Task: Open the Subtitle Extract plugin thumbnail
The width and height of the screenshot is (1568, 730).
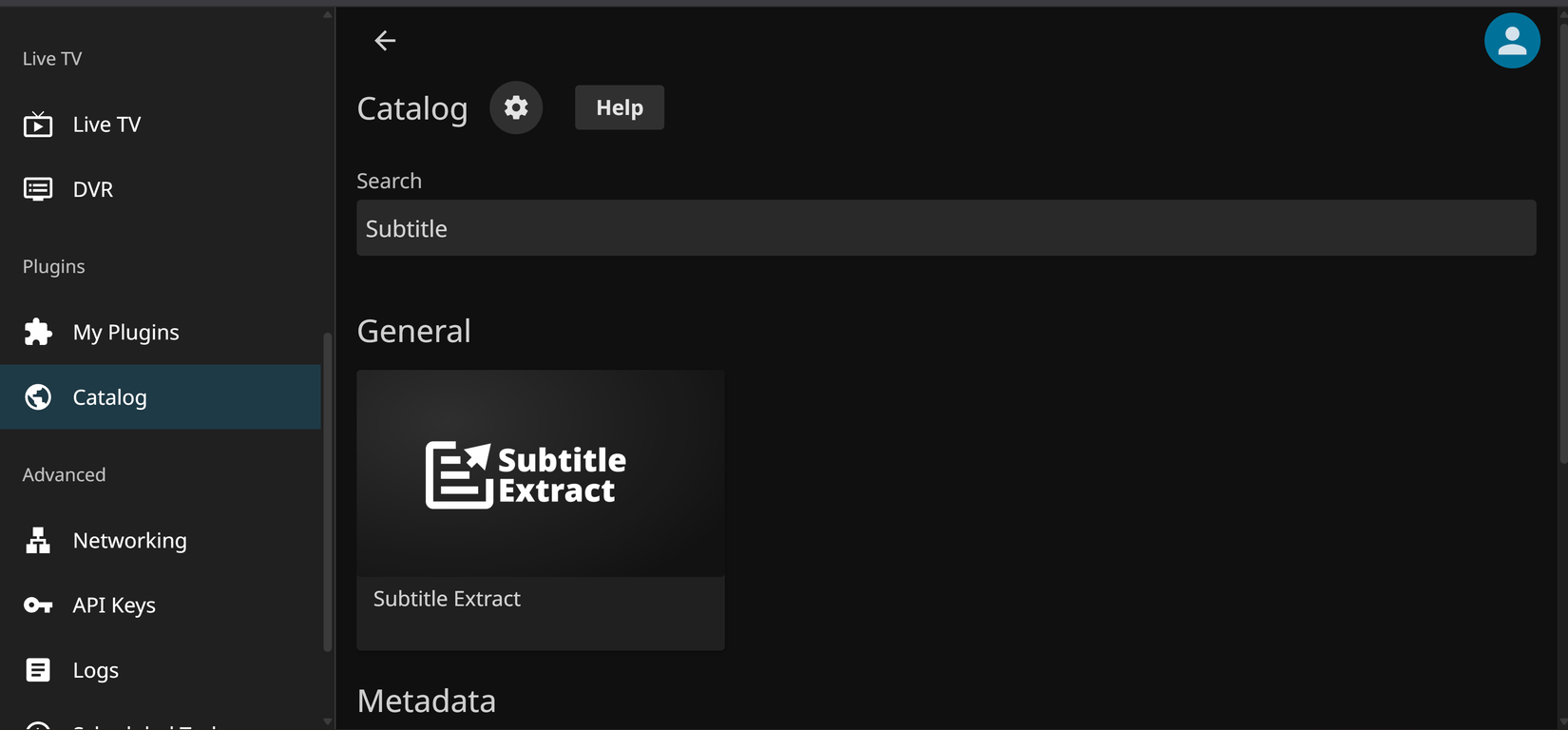Action: (540, 473)
